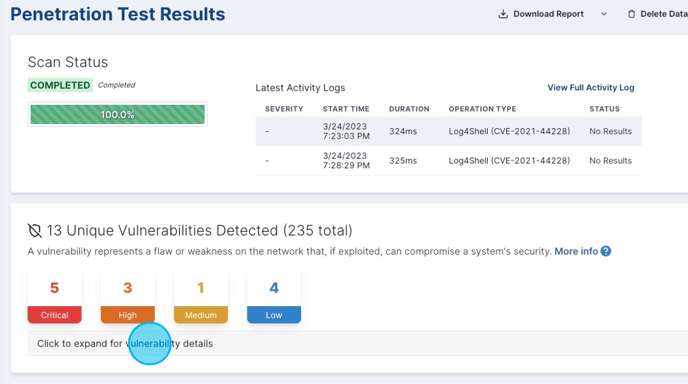Click the trash icon for Delete Data
The image size is (688, 384).
(631, 14)
